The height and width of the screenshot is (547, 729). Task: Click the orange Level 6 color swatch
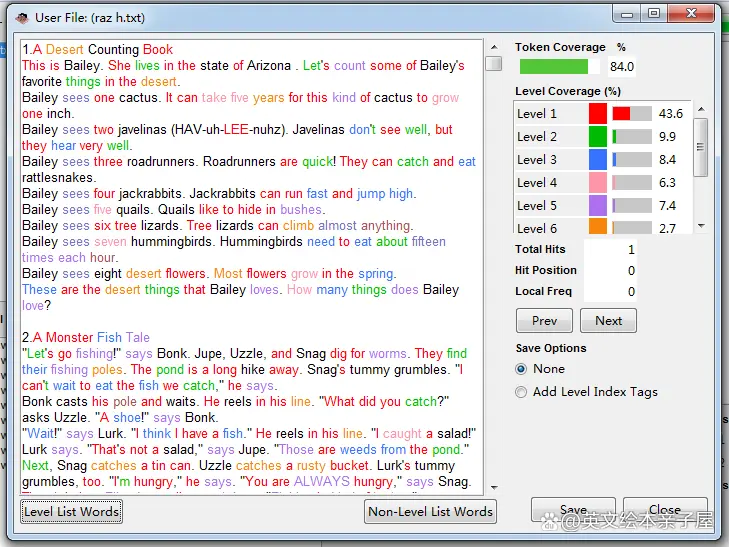tap(597, 226)
